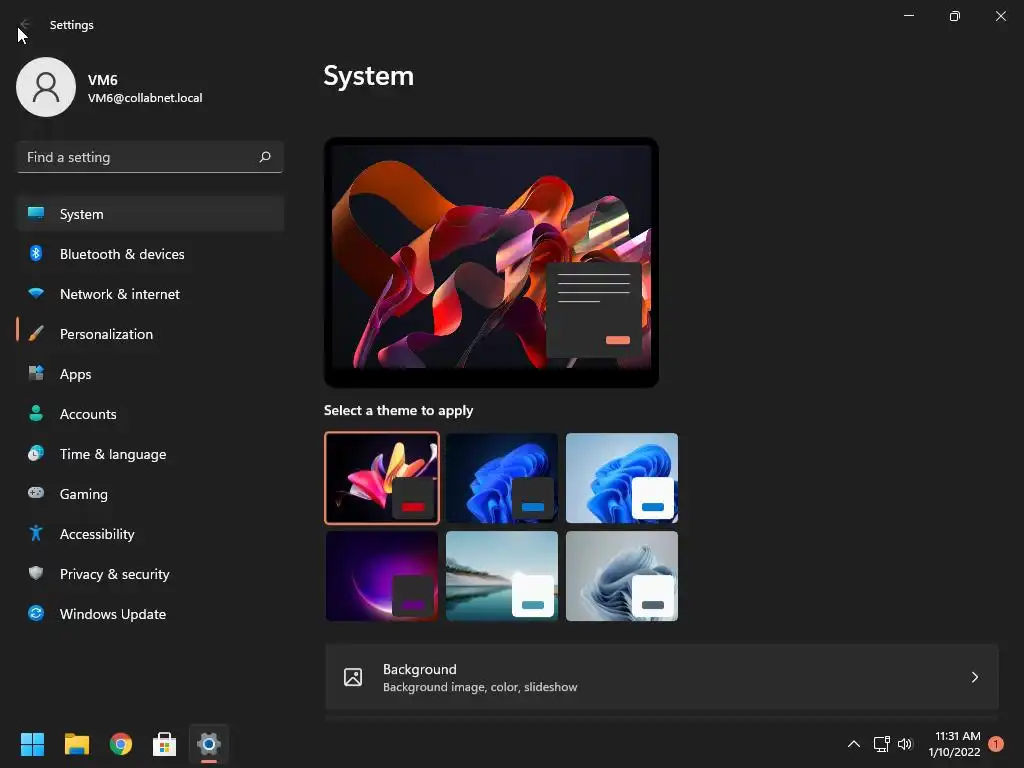Image resolution: width=1024 pixels, height=768 pixels.
Task: Launch Google Chrome from taskbar
Action: point(121,744)
